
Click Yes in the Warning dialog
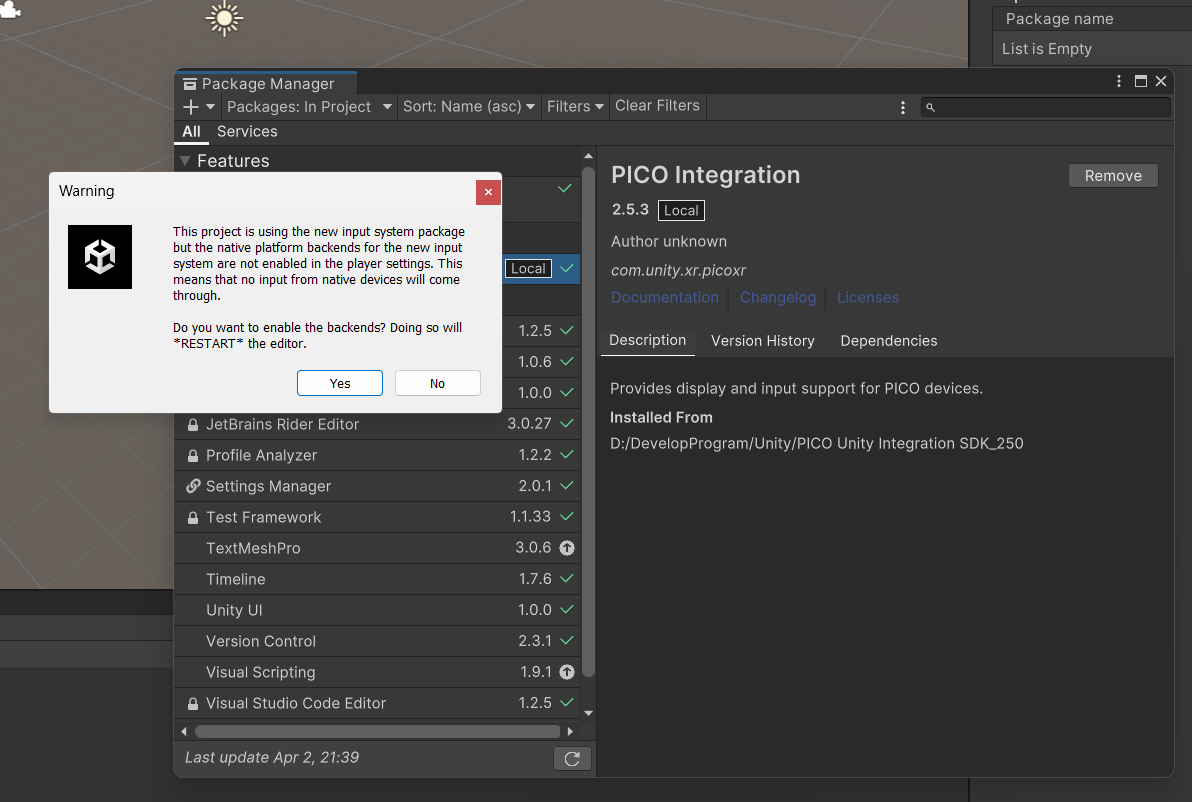click(340, 383)
